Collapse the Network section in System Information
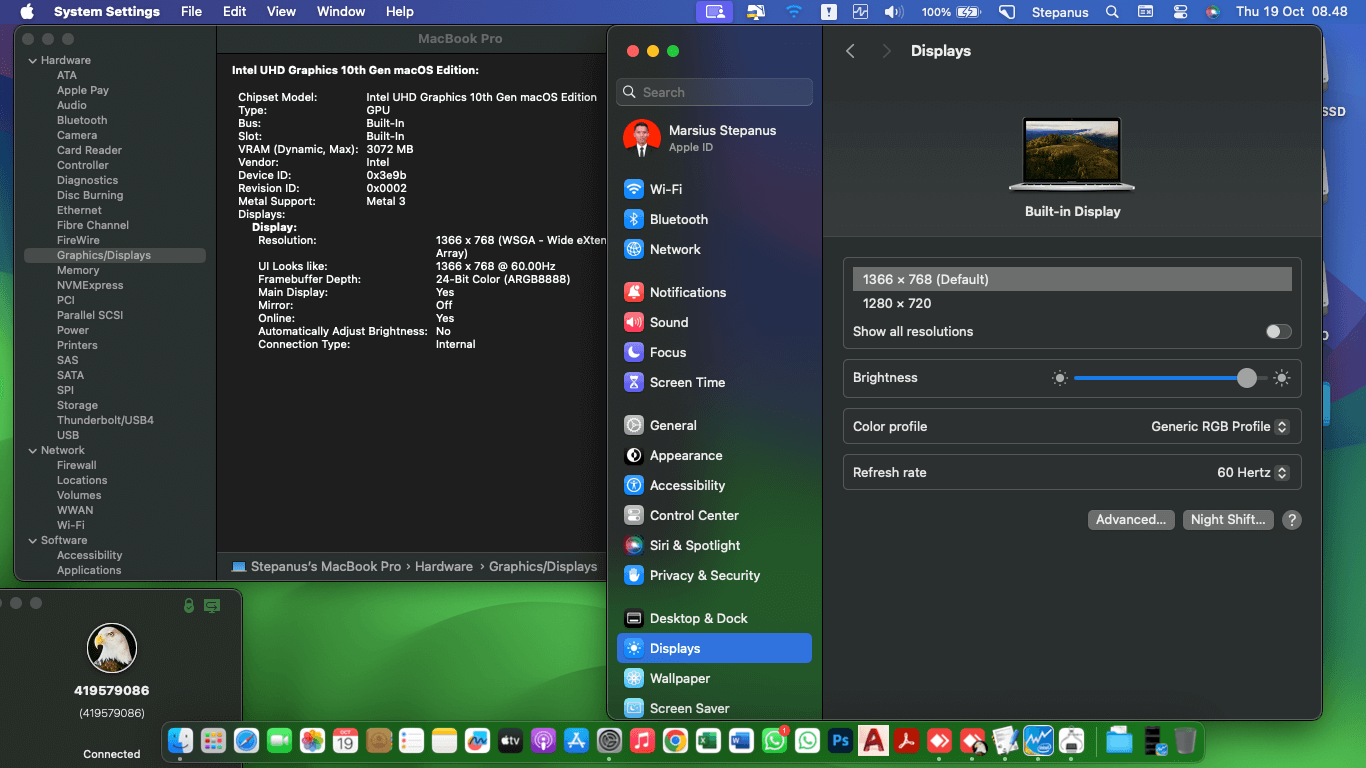 (32, 450)
